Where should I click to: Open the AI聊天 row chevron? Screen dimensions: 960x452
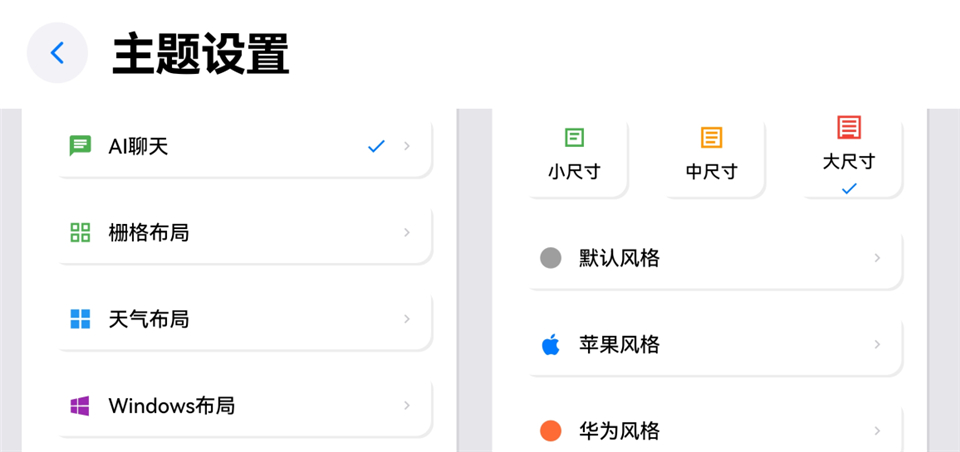(x=407, y=146)
